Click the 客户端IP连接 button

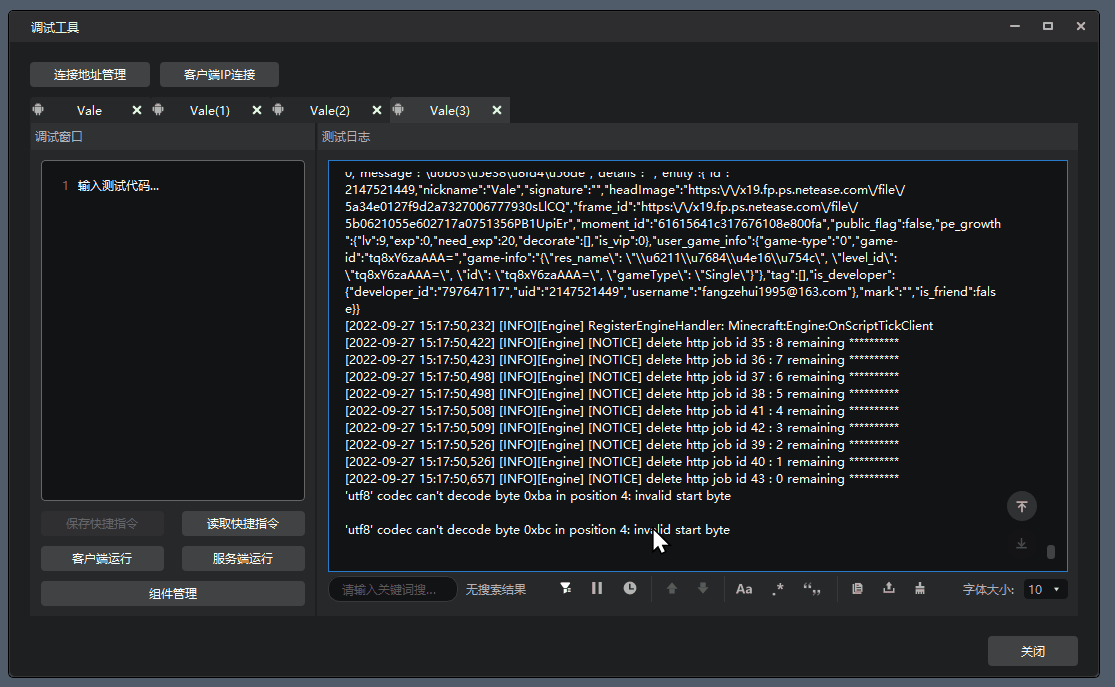[219, 75]
